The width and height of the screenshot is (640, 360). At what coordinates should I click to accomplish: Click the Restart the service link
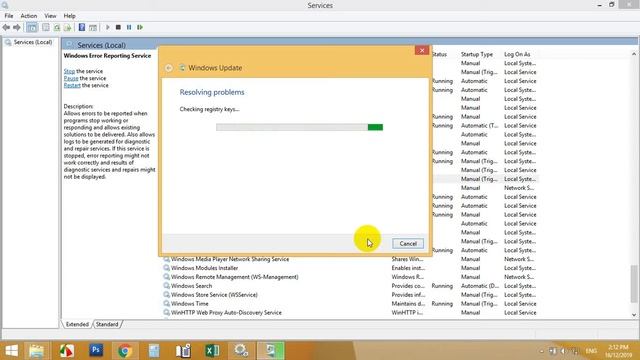click(x=72, y=85)
